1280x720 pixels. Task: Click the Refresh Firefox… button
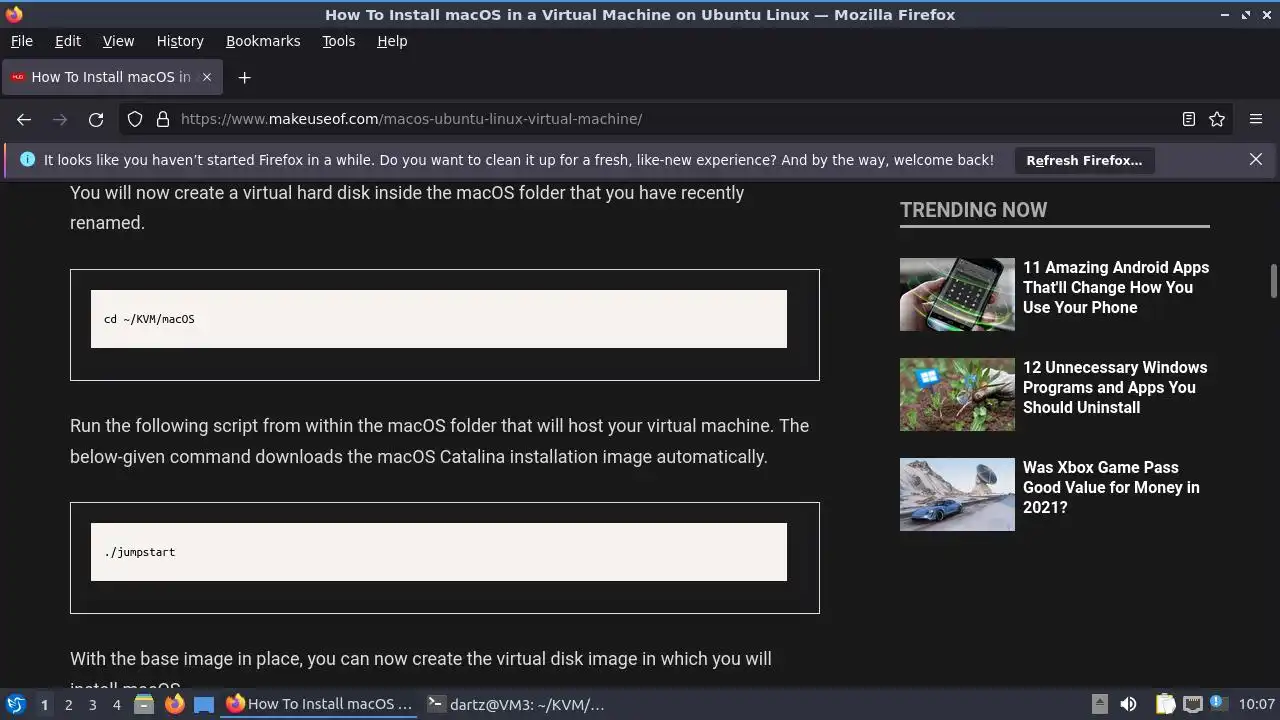click(1084, 160)
